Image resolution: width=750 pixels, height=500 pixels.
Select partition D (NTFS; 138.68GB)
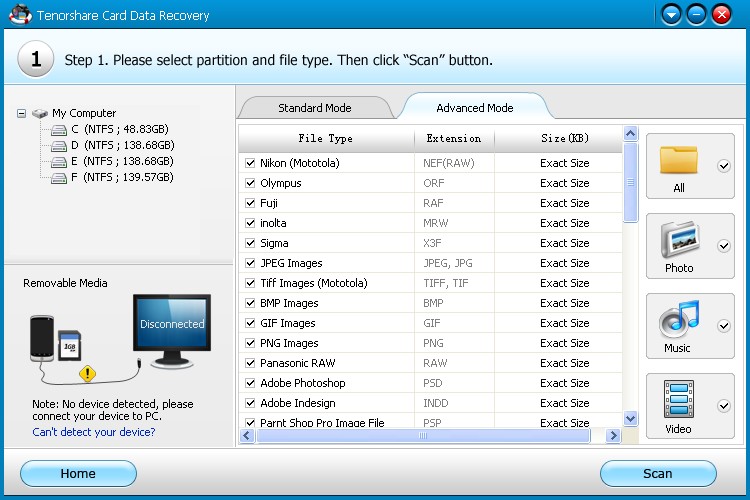(x=122, y=145)
